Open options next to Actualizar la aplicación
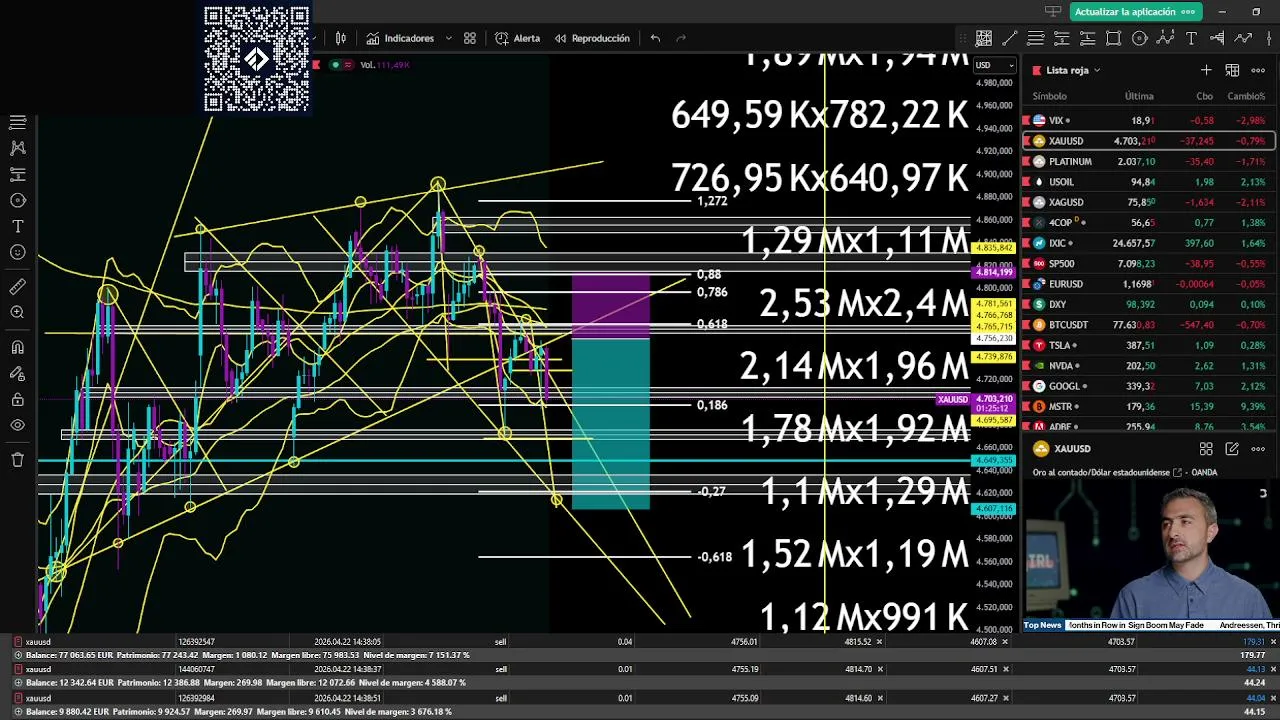1280x720 pixels. 1188,11
